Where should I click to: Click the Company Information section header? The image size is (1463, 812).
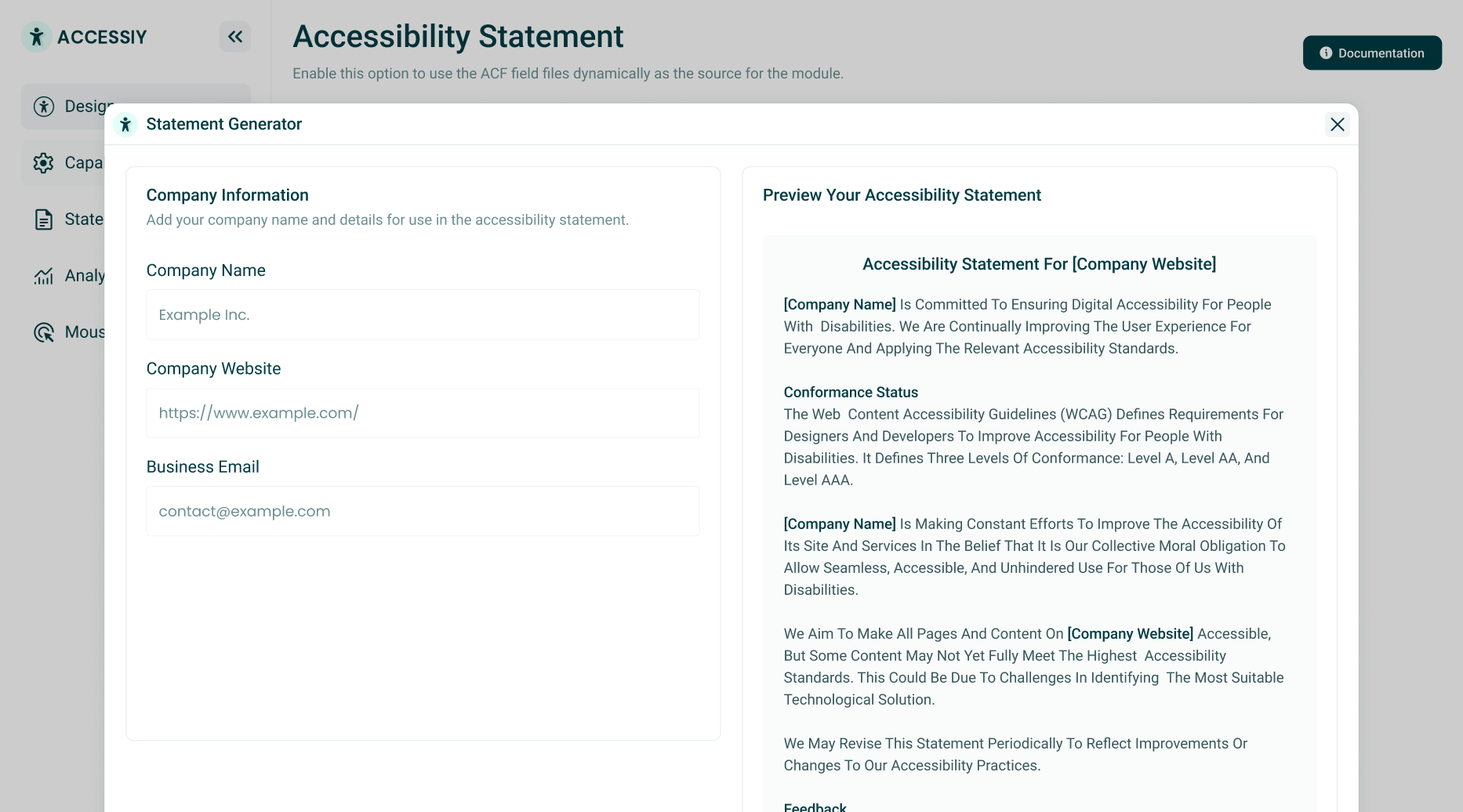click(227, 194)
